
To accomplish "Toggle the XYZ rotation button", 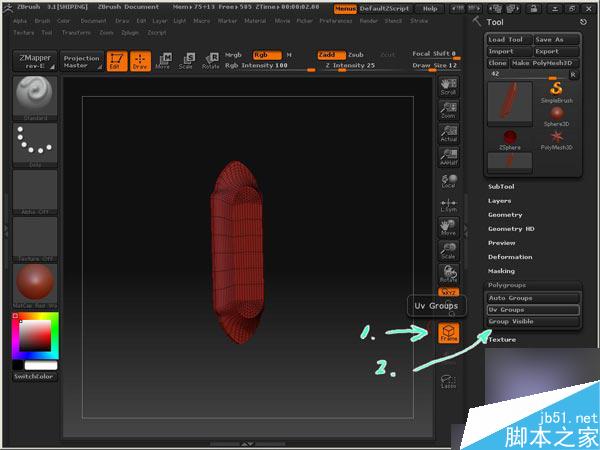I will click(x=448, y=292).
